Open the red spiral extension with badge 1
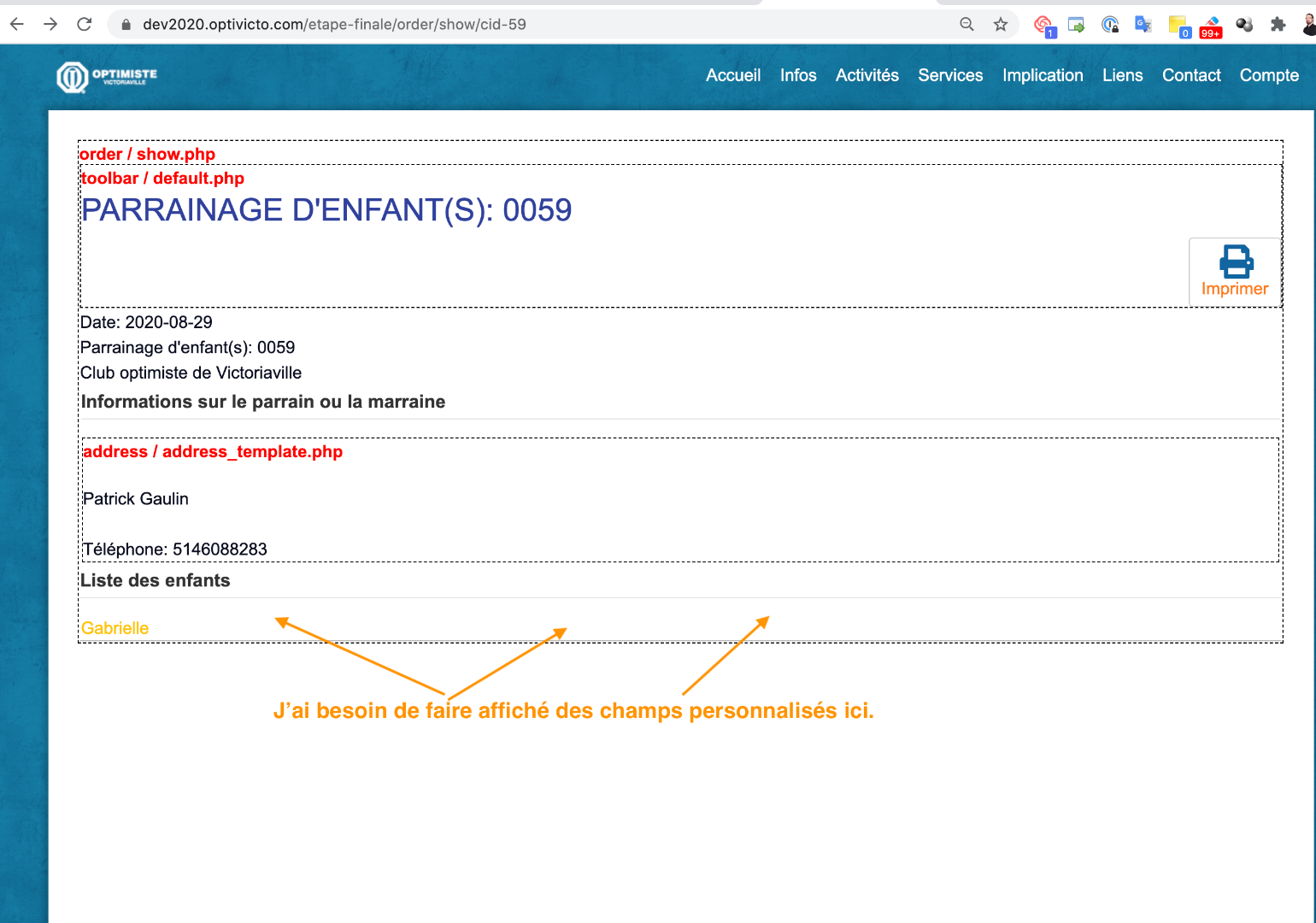Viewport: 1316px width, 923px height. click(x=1044, y=26)
